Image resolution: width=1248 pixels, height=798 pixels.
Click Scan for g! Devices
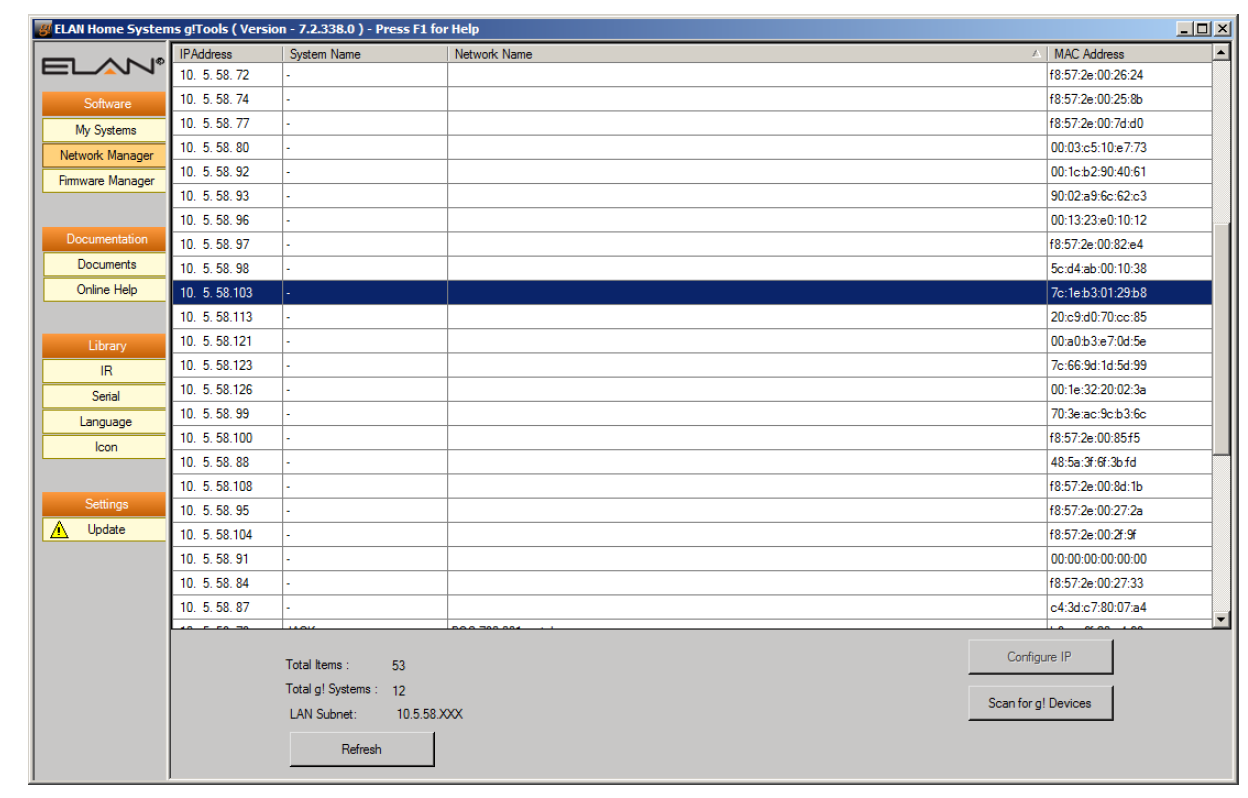pos(1040,703)
